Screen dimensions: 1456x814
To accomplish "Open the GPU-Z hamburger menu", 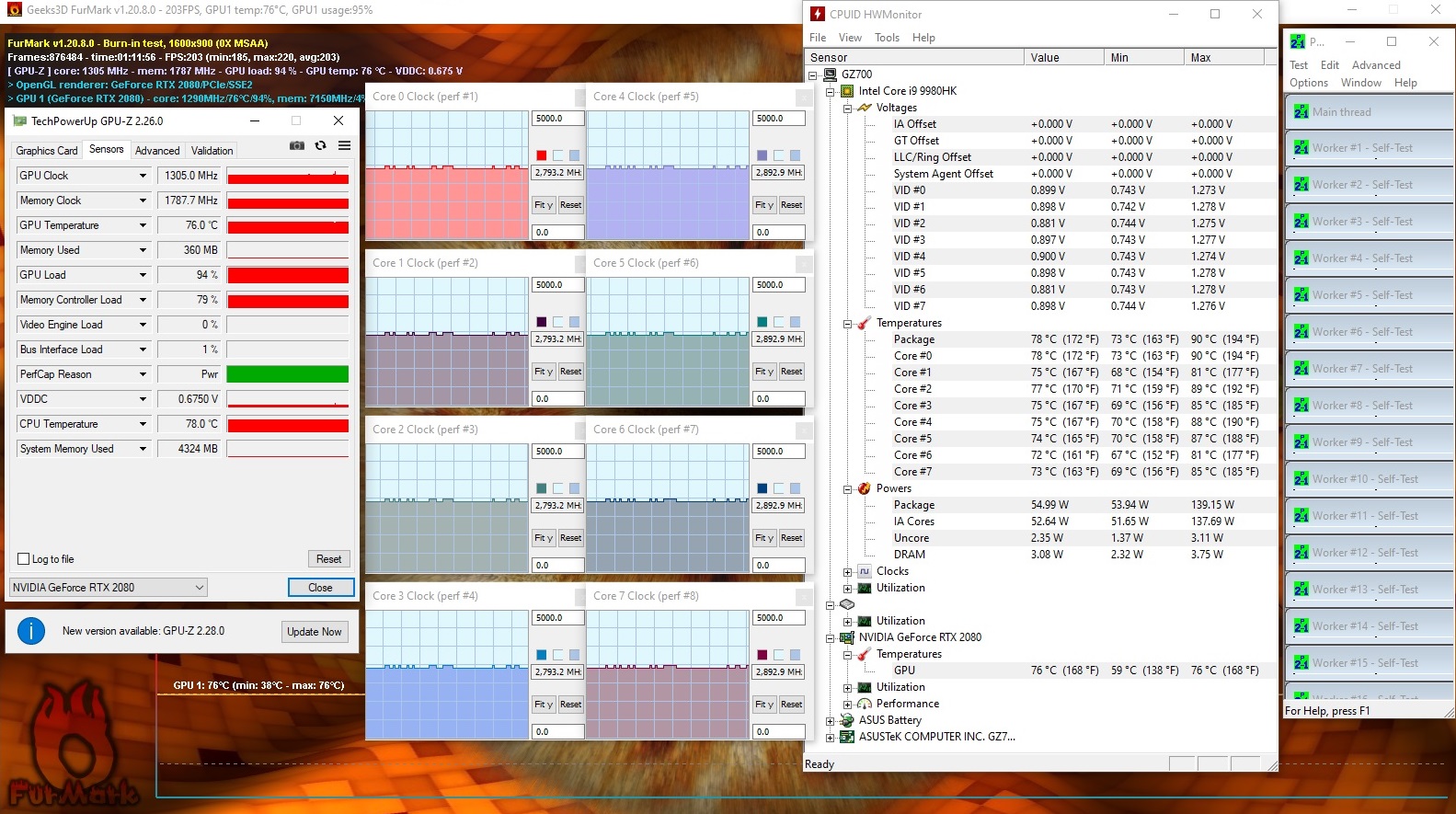I will [x=344, y=145].
